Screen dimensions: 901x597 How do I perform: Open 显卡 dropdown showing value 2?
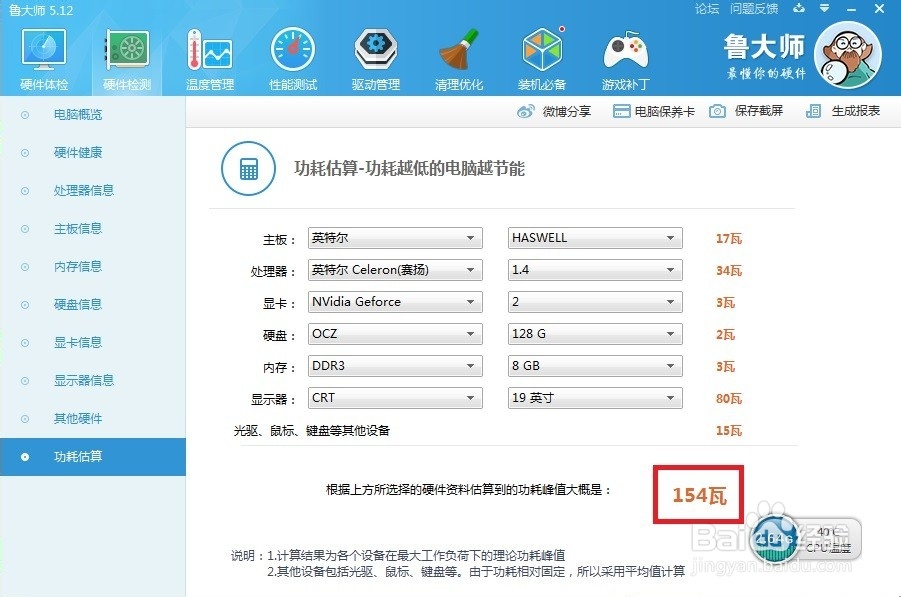pos(595,302)
